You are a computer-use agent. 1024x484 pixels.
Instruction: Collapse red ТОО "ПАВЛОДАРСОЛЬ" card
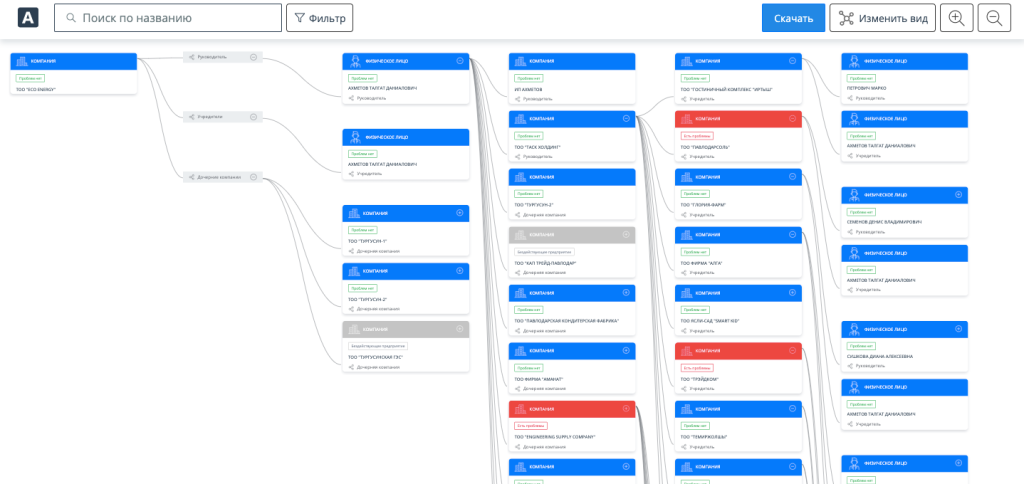point(792,118)
